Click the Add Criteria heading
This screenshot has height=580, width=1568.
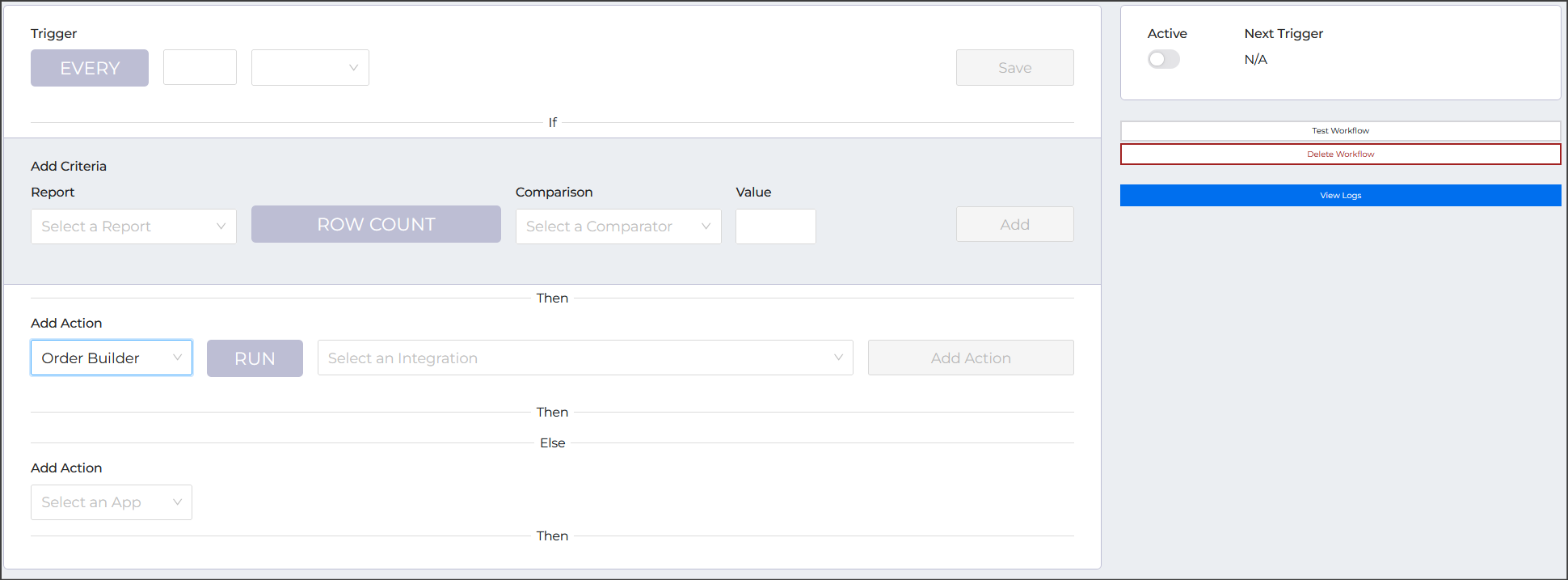[69, 166]
